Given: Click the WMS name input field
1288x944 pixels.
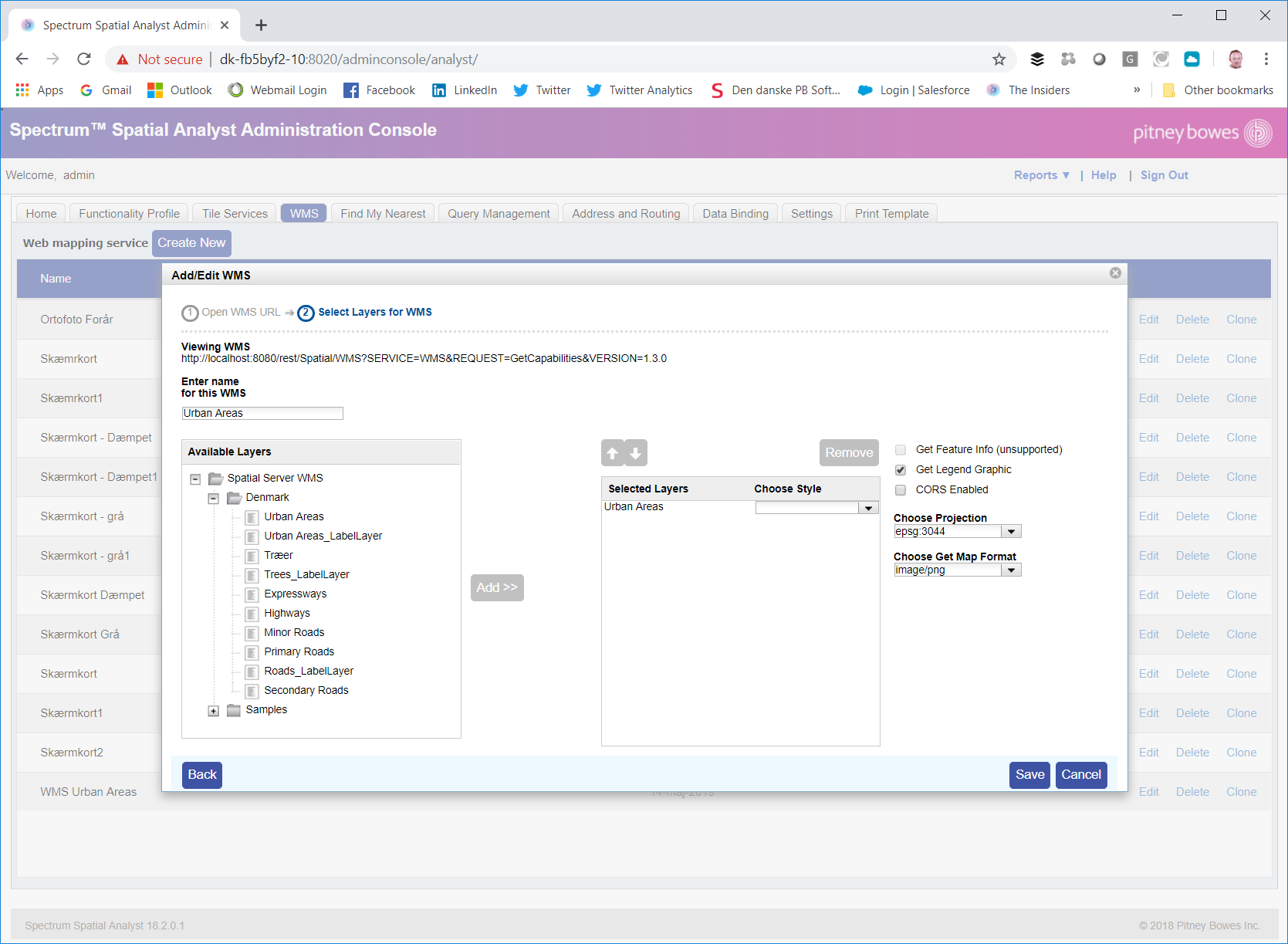Looking at the screenshot, I should (262, 414).
